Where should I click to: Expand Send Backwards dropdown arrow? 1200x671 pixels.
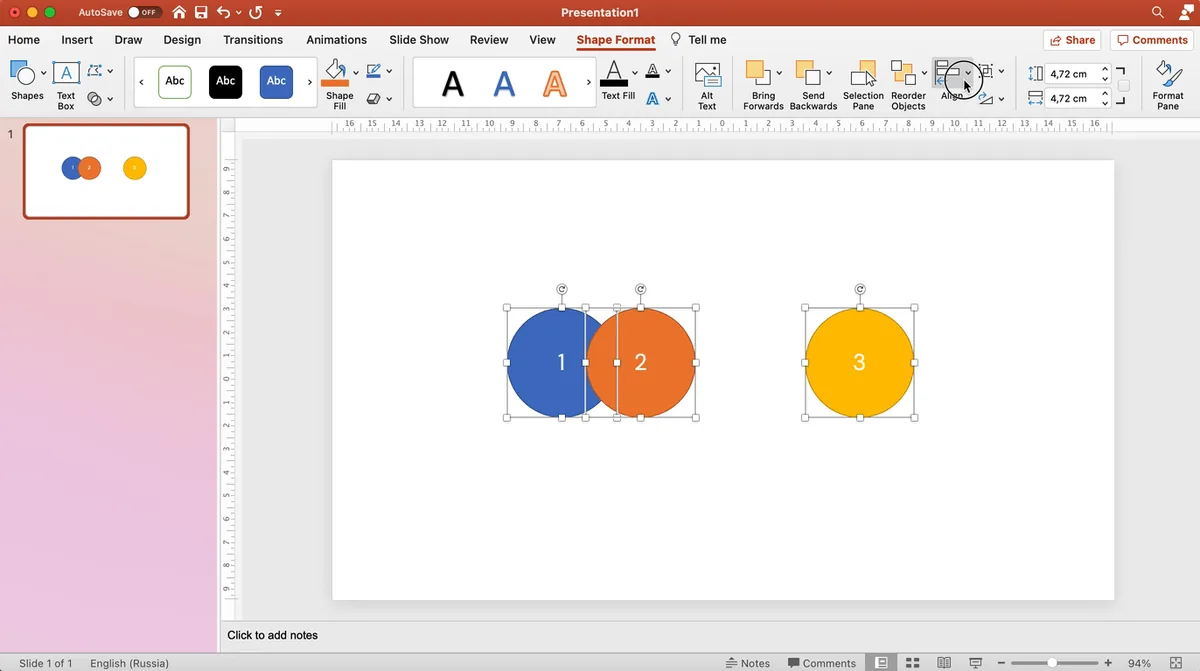pos(829,73)
